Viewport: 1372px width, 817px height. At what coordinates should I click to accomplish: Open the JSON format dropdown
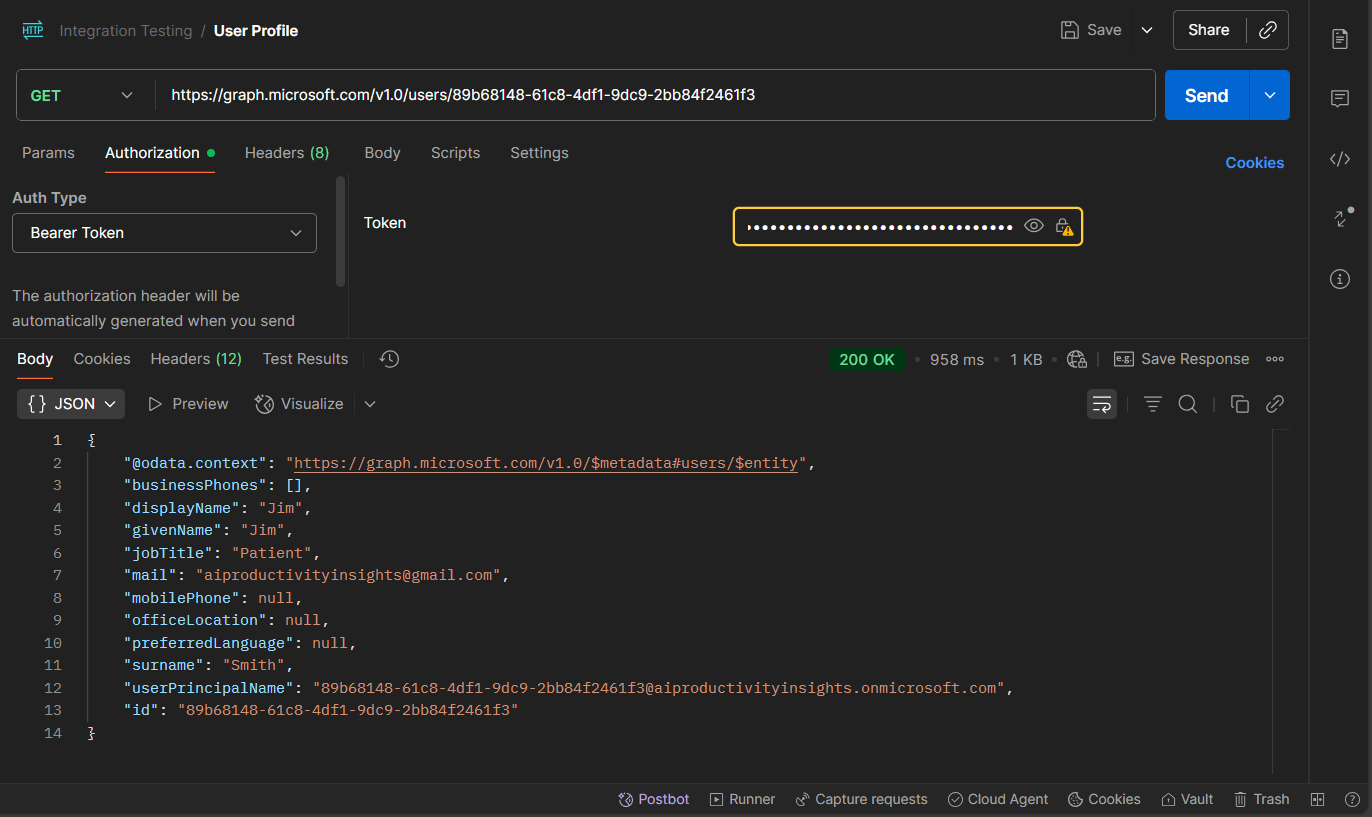71,404
